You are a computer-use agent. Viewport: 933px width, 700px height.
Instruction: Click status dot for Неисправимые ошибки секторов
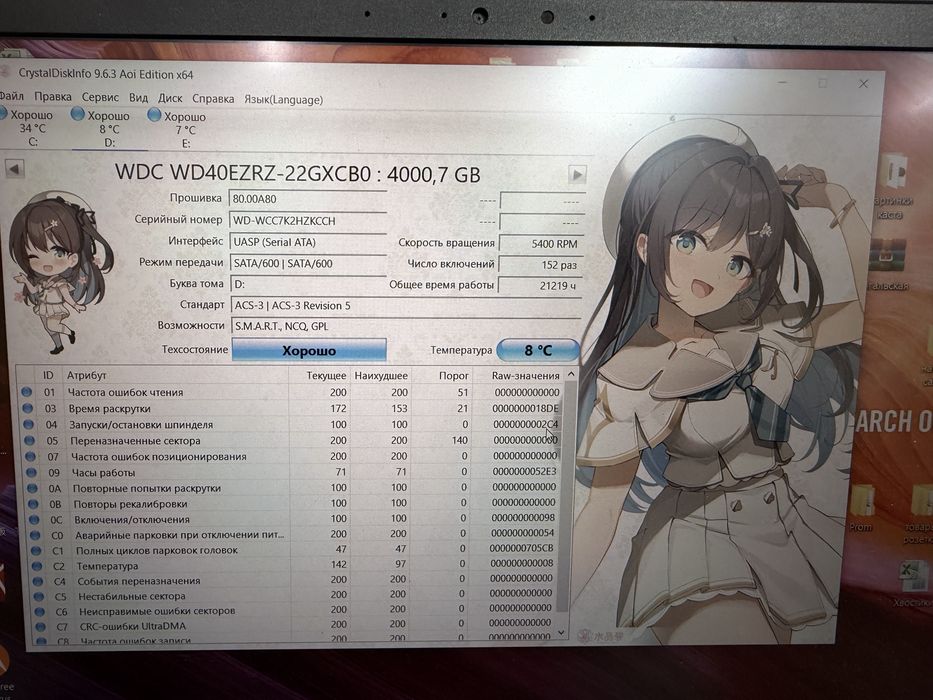[x=40, y=611]
